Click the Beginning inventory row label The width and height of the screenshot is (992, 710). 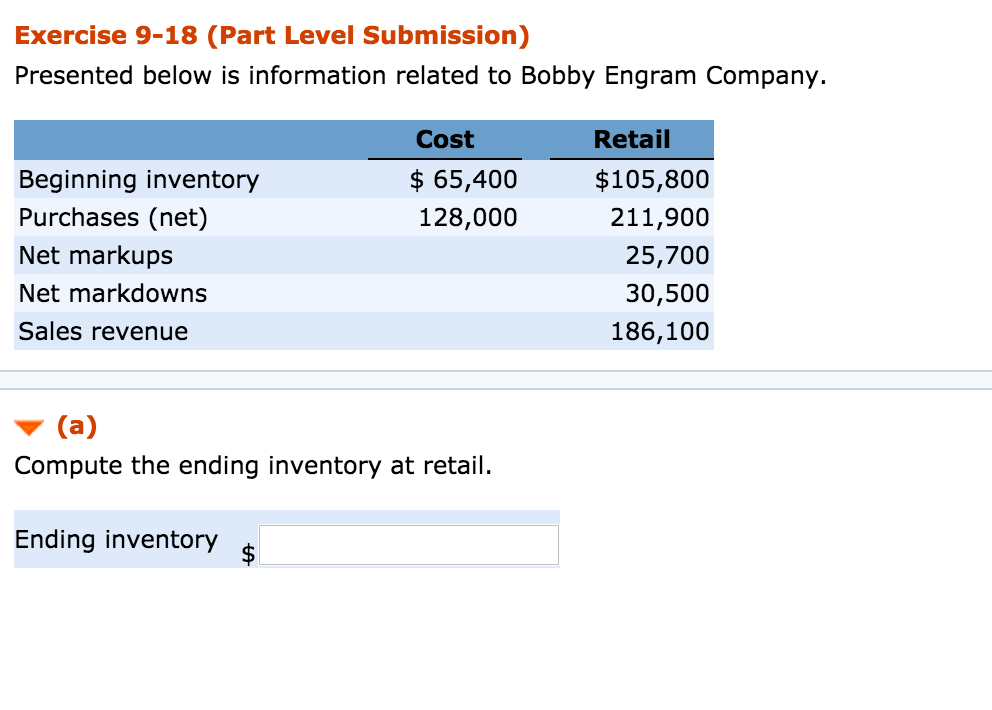[139, 180]
